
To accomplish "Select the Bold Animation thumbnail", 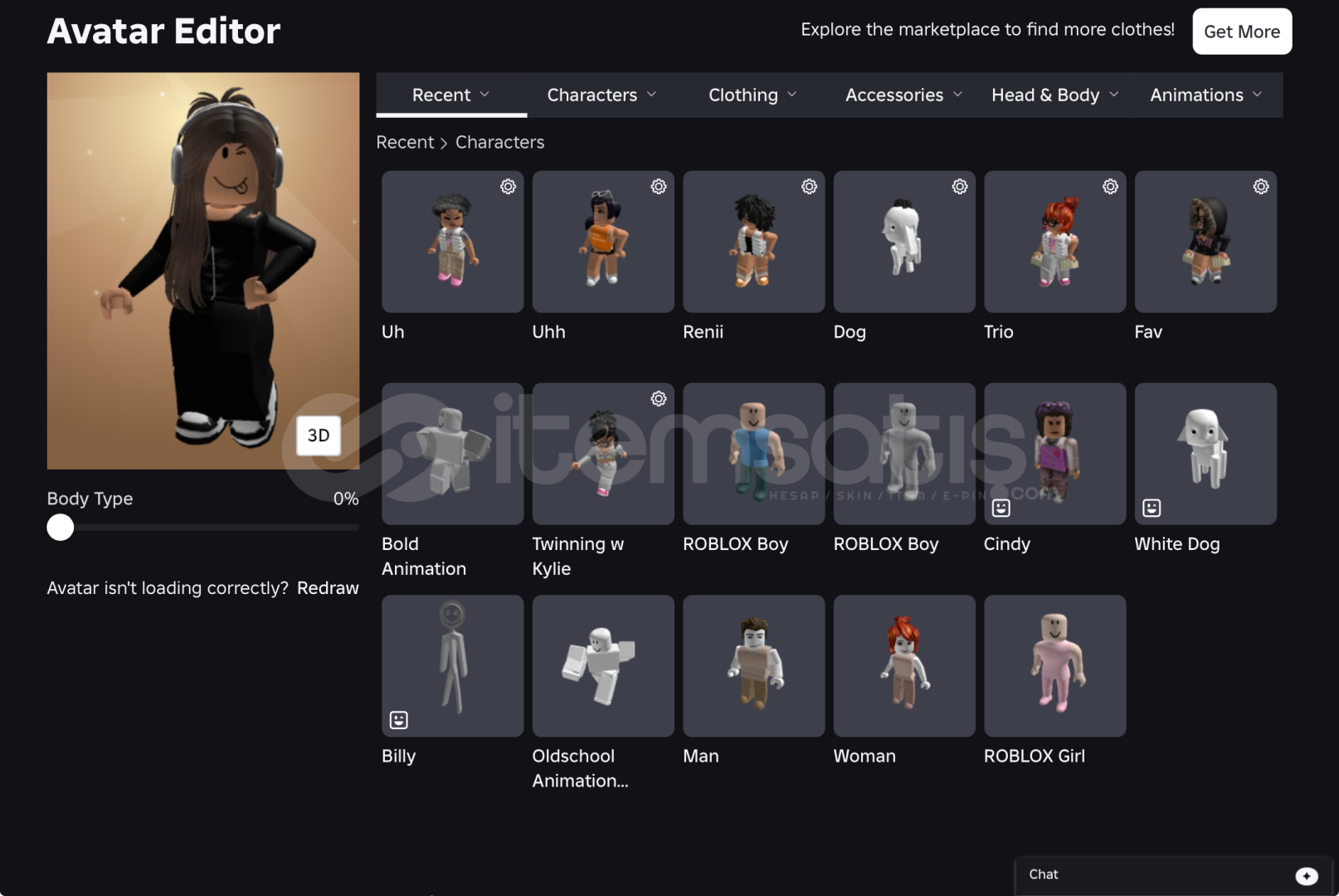I will pos(452,454).
